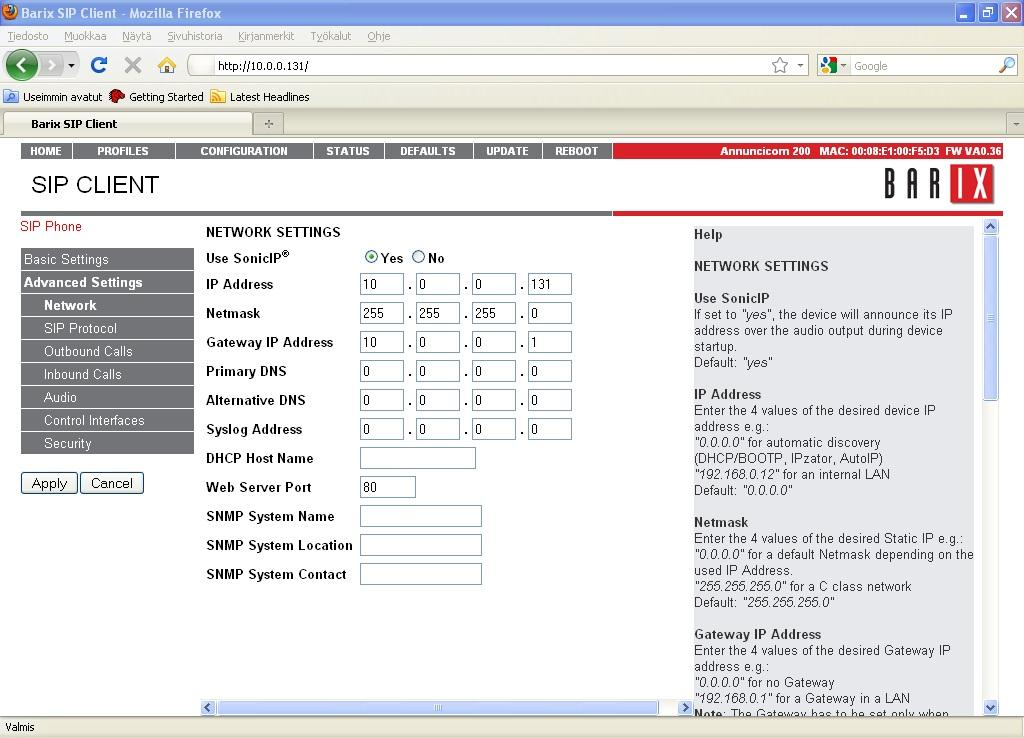The width and height of the screenshot is (1024, 738).
Task: Open Control Interfaces settings
Action: coord(107,420)
